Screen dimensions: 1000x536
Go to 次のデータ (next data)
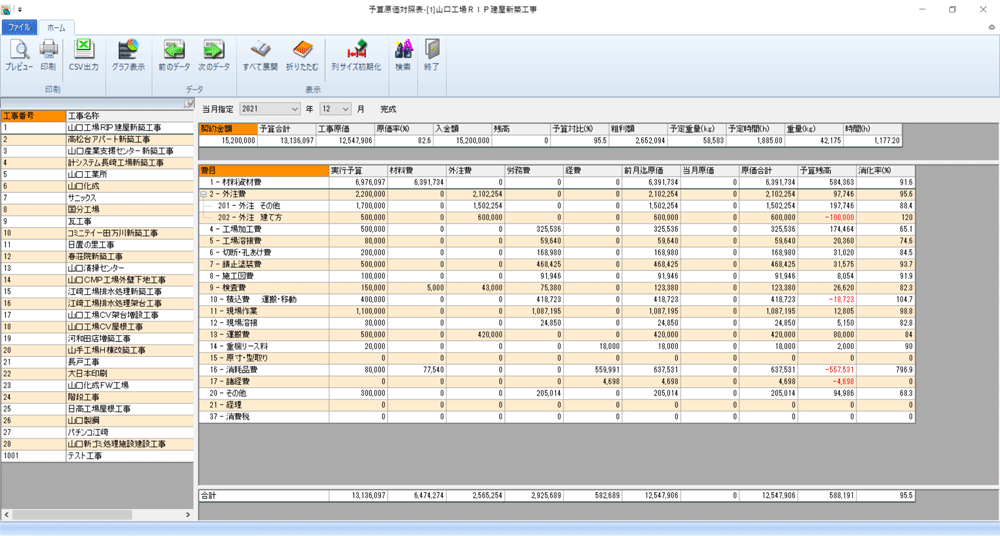[x=213, y=54]
